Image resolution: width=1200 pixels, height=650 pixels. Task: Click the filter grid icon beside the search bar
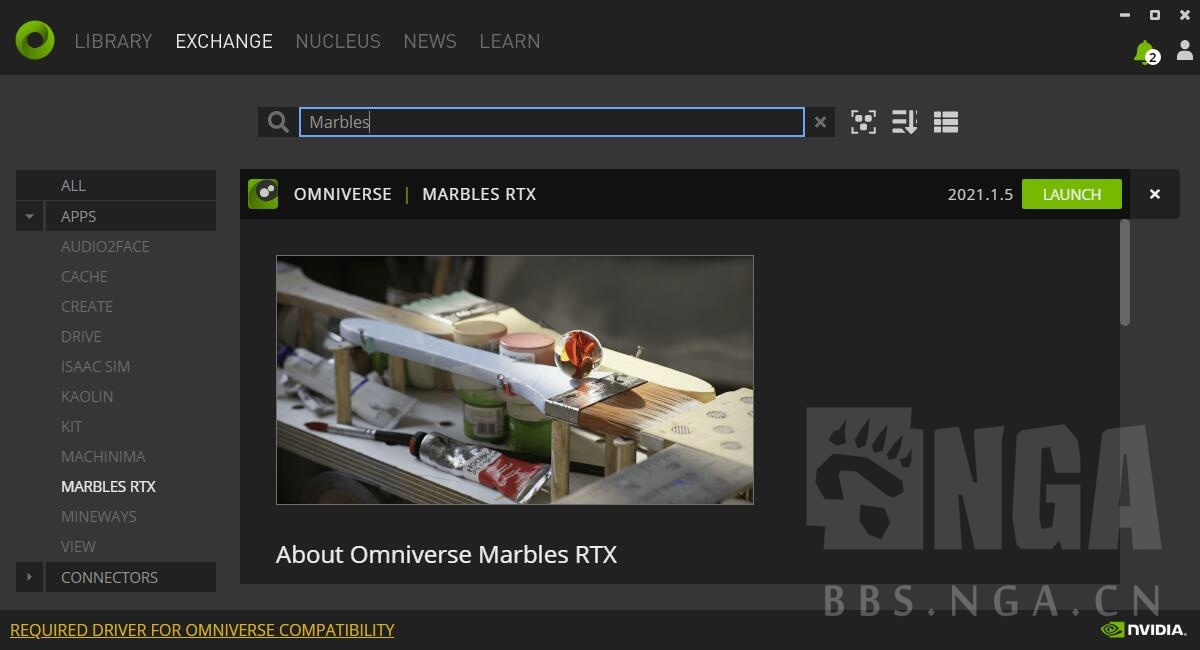coord(863,121)
